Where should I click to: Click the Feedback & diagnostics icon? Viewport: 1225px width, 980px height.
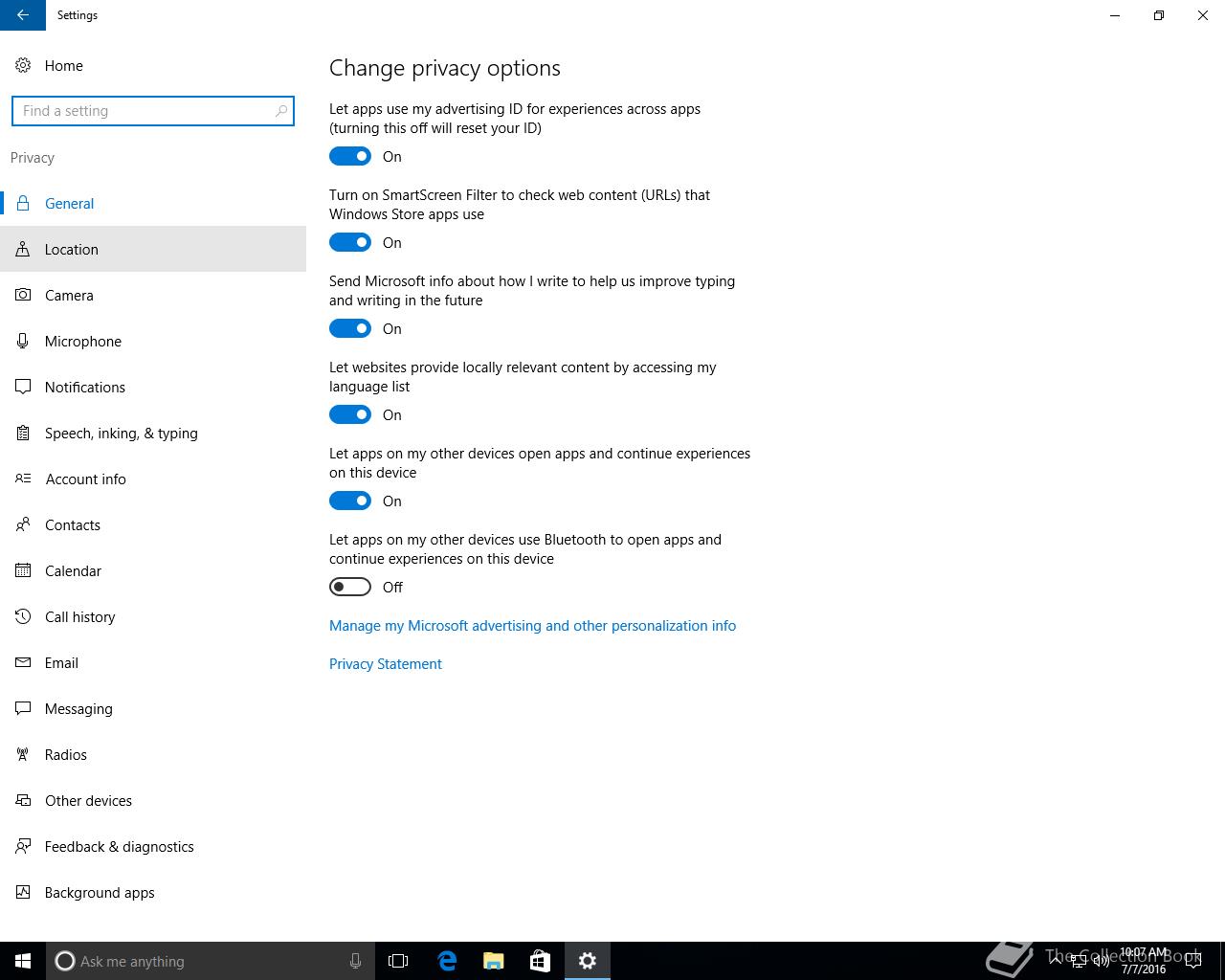coord(23,846)
